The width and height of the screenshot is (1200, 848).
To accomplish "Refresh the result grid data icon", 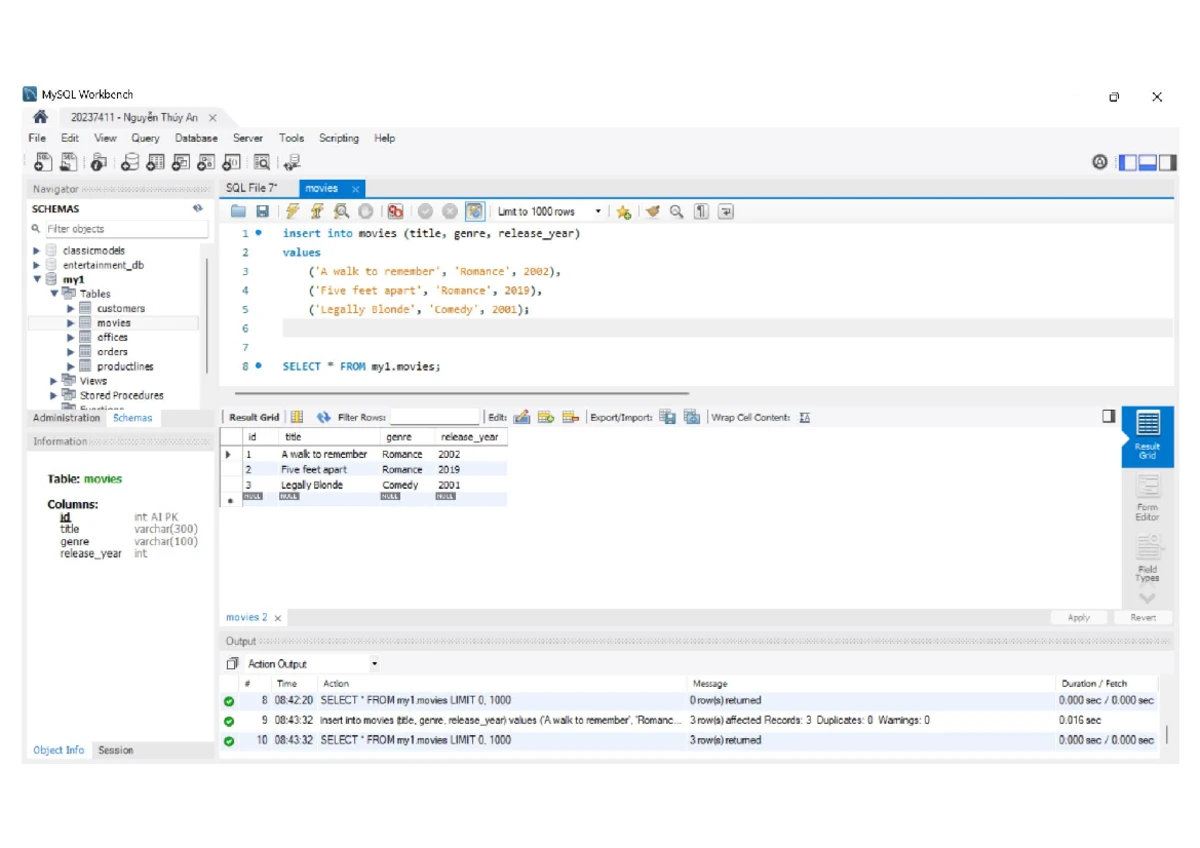I will tap(323, 417).
